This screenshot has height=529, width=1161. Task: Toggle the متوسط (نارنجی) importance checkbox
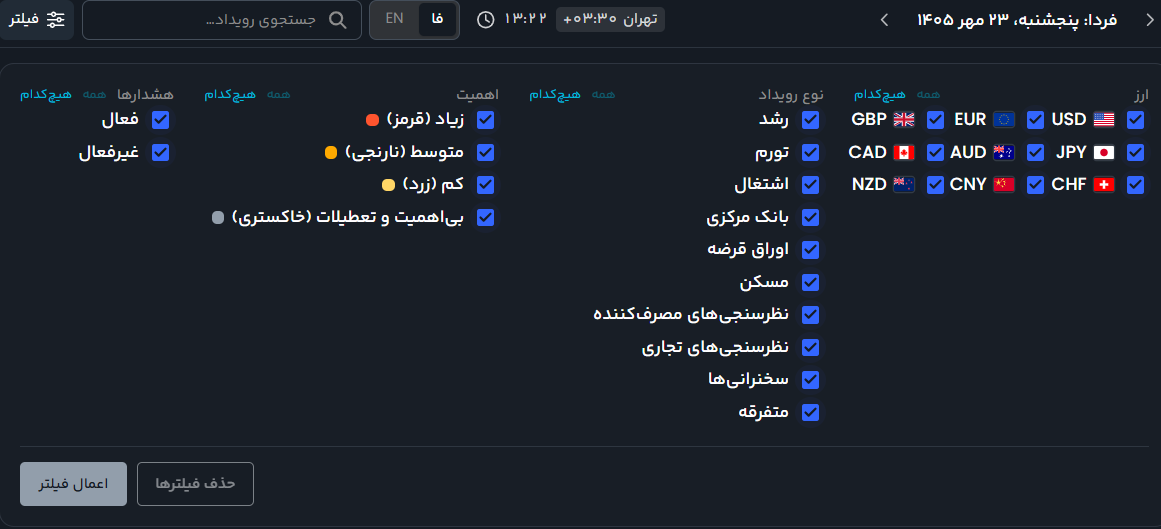point(486,152)
